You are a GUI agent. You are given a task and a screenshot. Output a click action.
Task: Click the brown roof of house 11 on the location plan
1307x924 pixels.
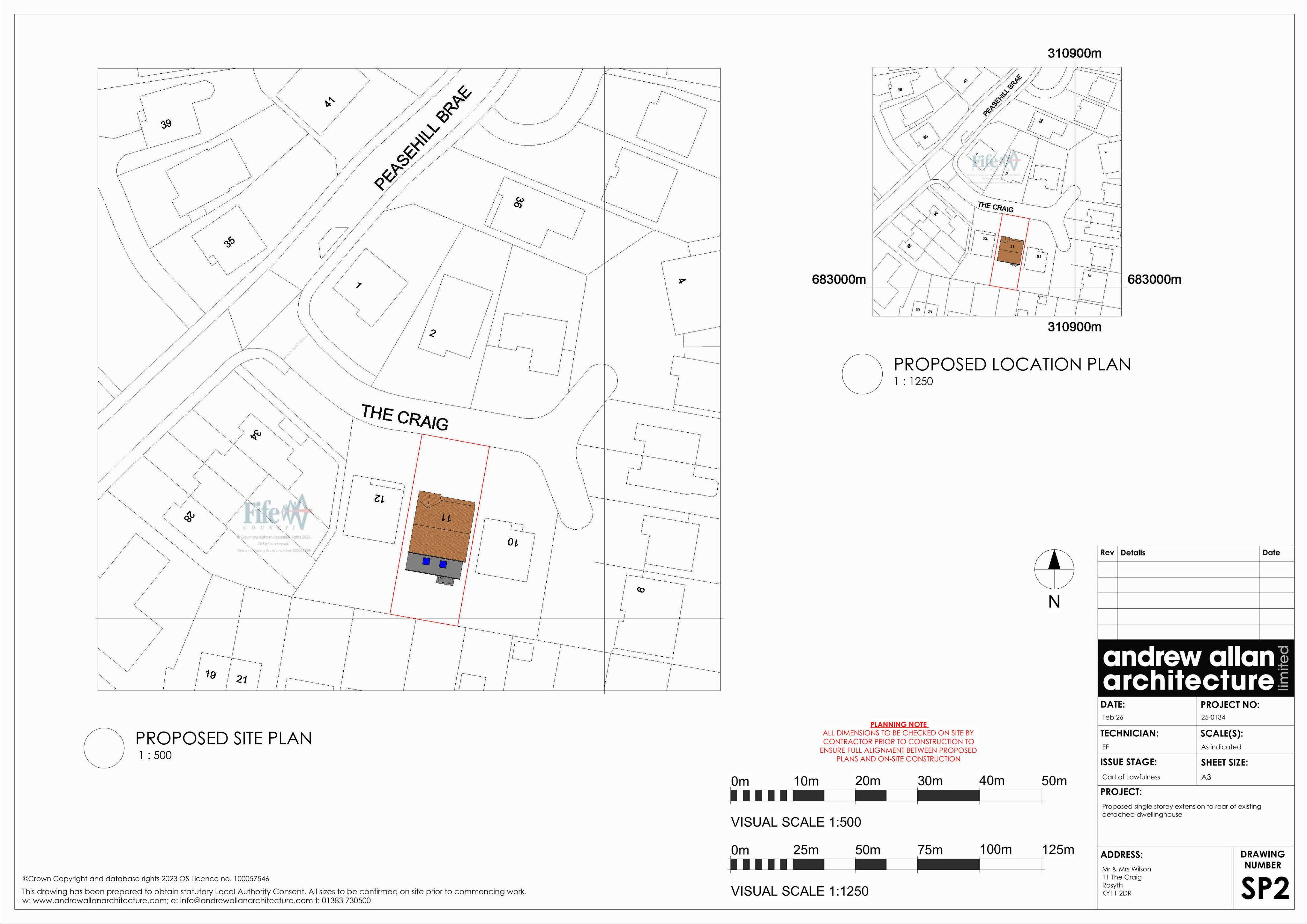pos(1011,250)
